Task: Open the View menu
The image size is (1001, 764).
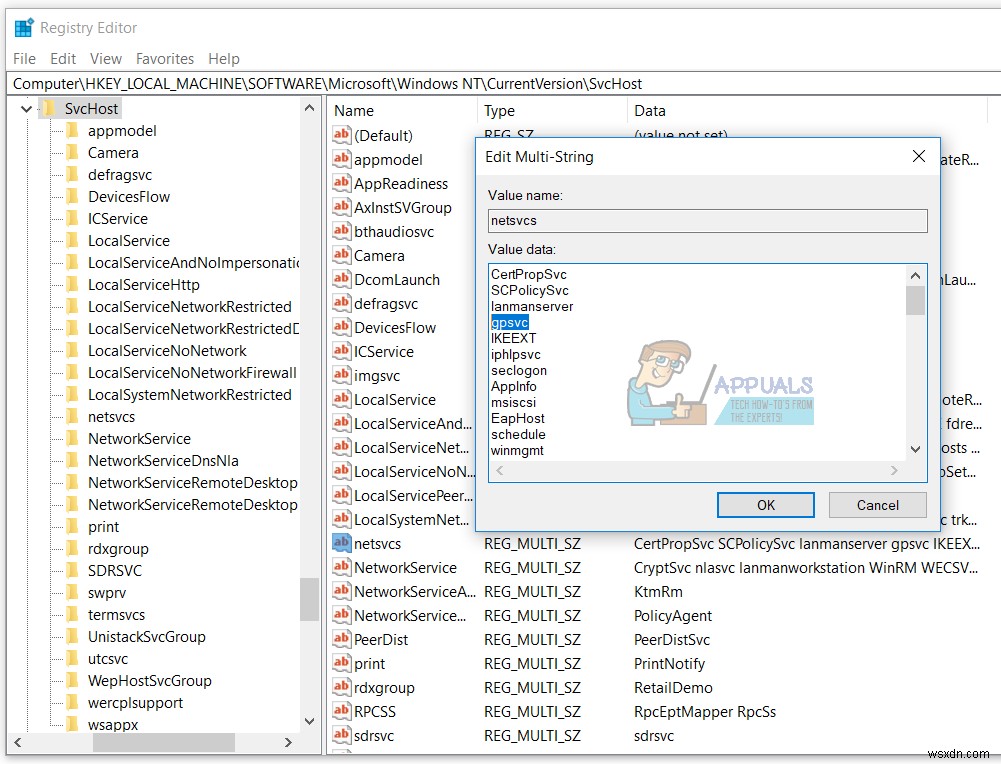Action: (x=105, y=58)
